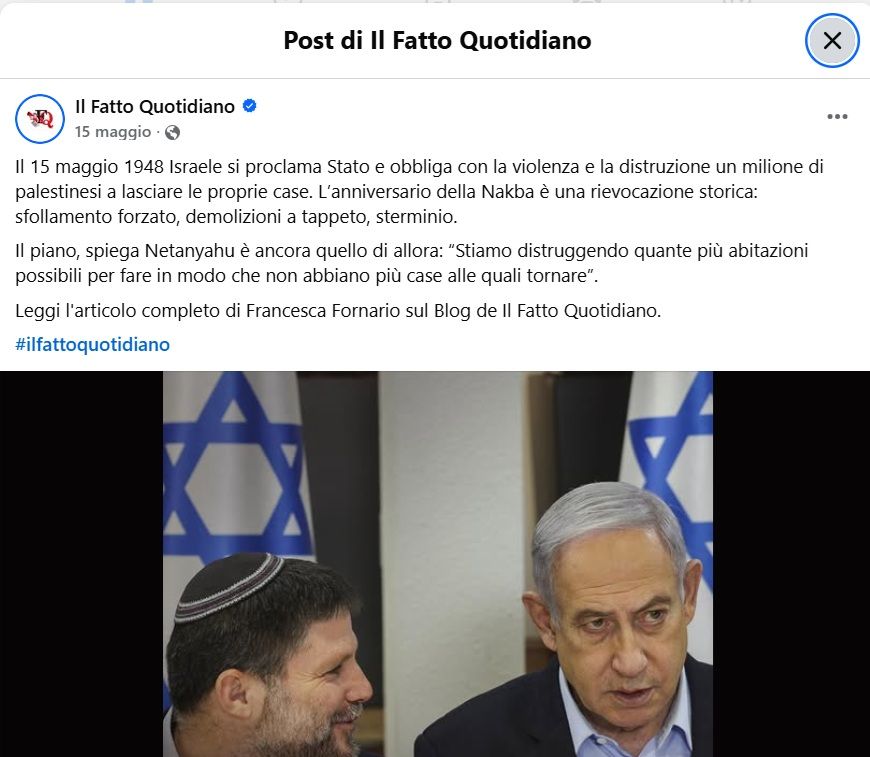Click the globe public audience icon
This screenshot has width=870, height=757.
[x=173, y=133]
